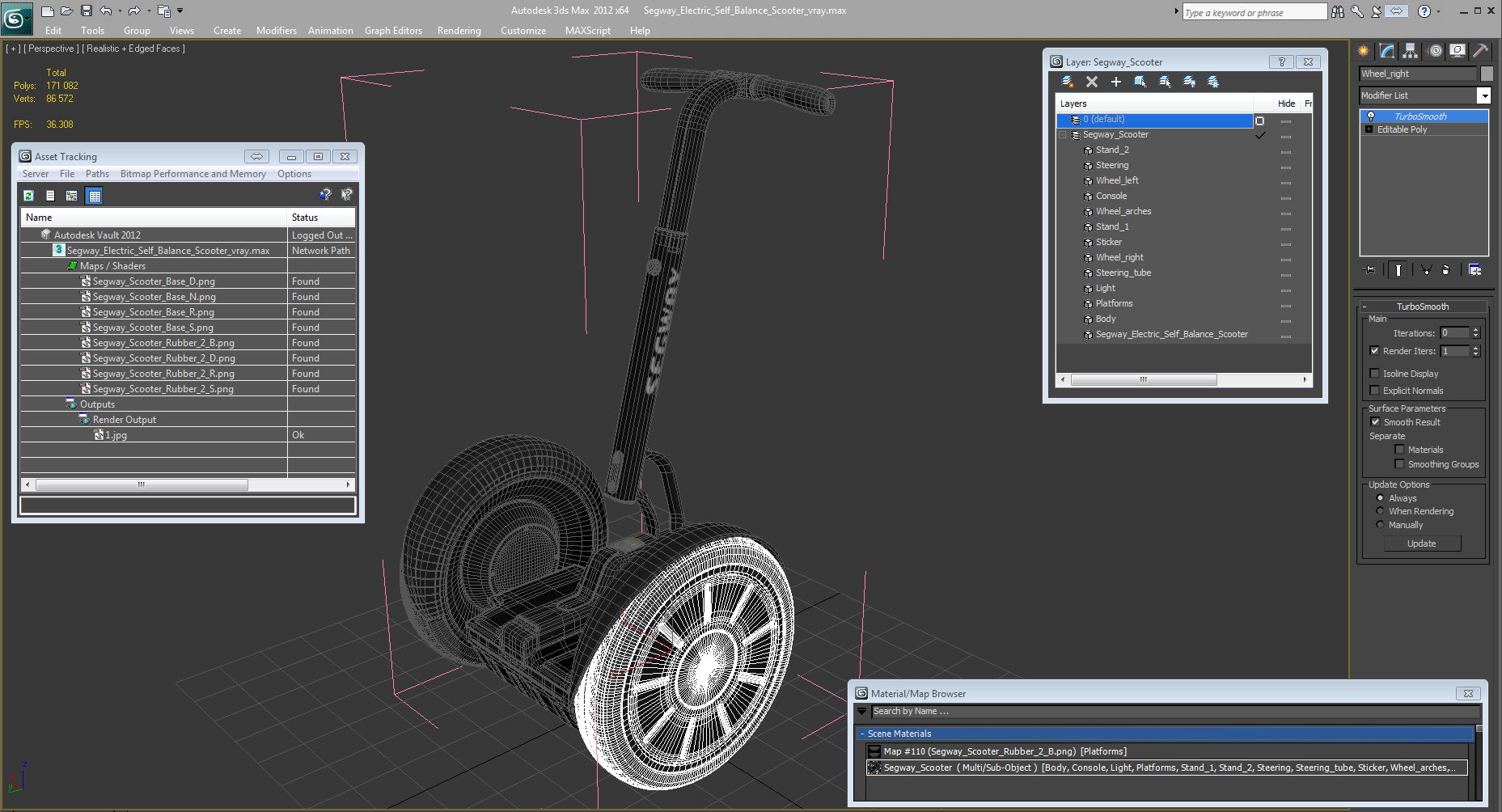Image resolution: width=1502 pixels, height=812 pixels.
Task: Open the Create command panel tab
Action: click(1364, 51)
